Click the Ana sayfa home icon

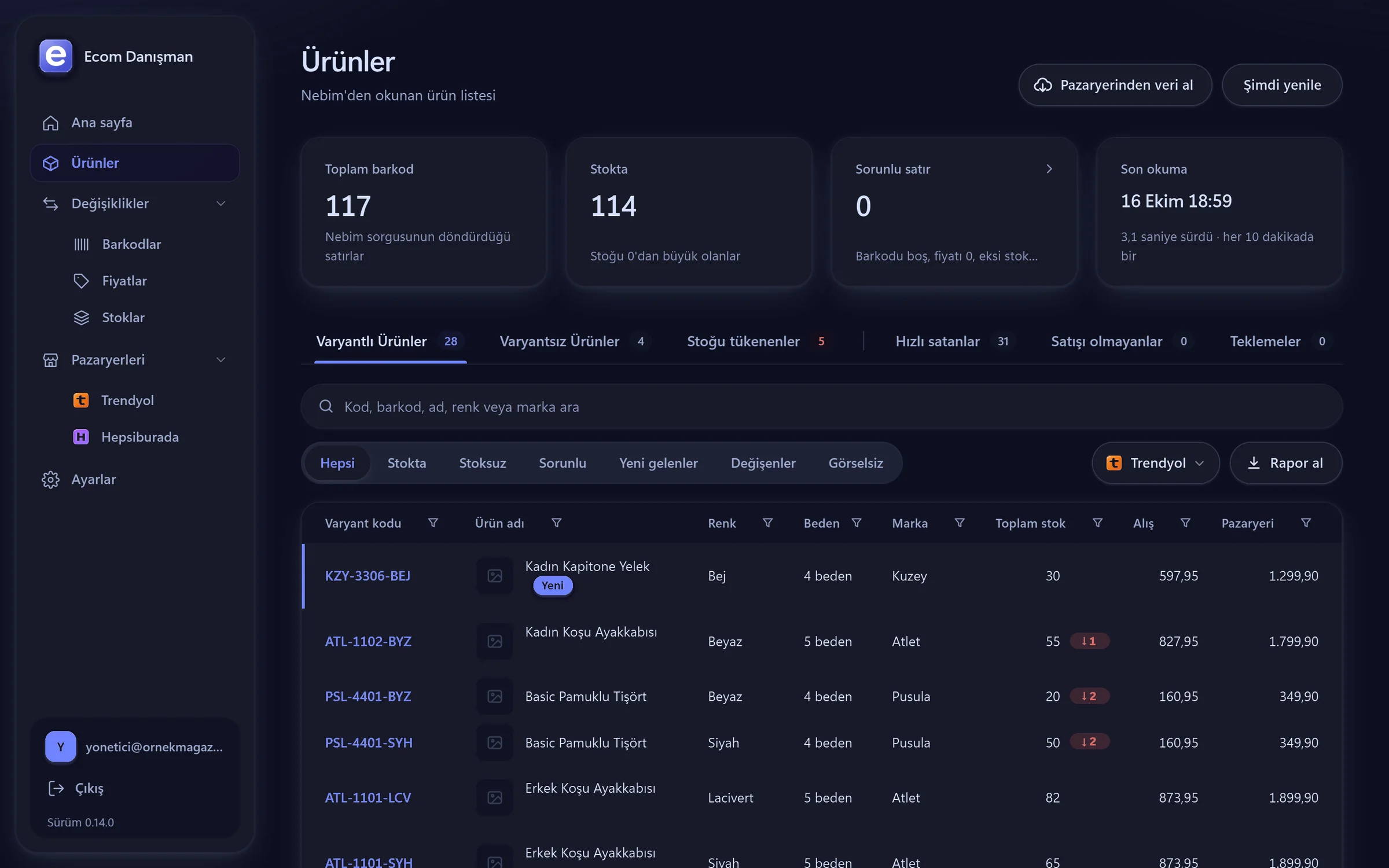50,123
